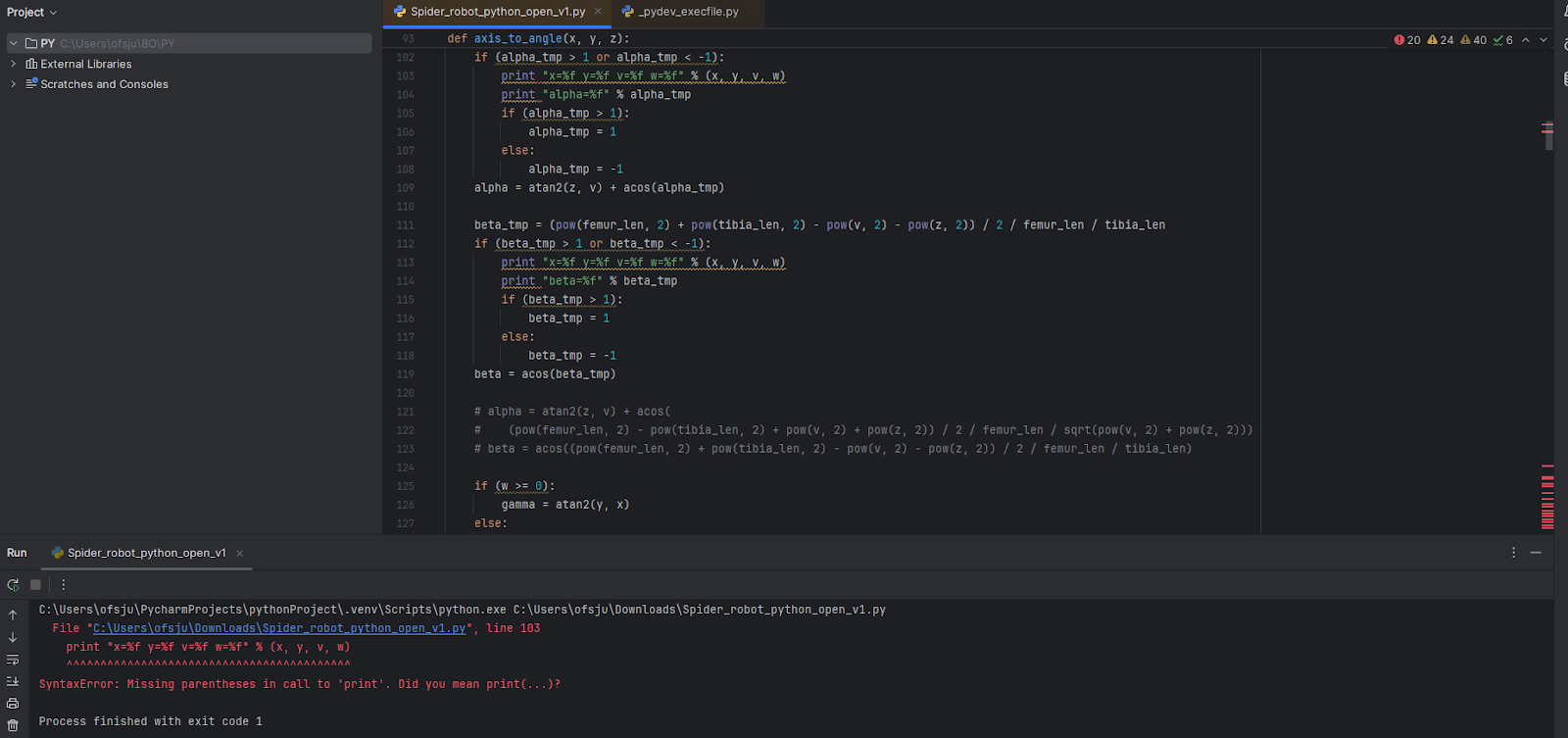Click line number 113 in gutter

(x=405, y=262)
